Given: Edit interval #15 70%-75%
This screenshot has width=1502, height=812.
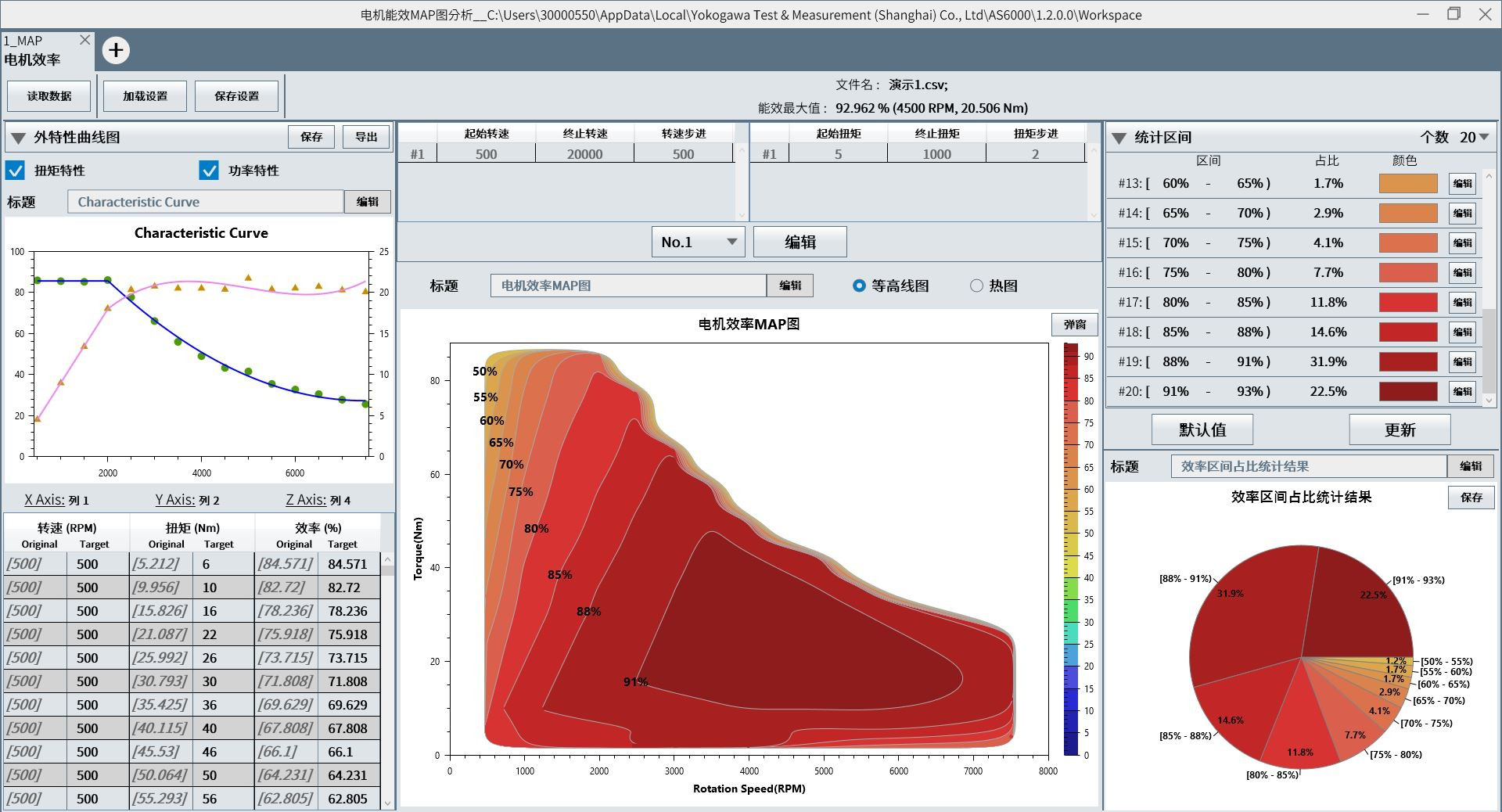Looking at the screenshot, I should 1462,243.
